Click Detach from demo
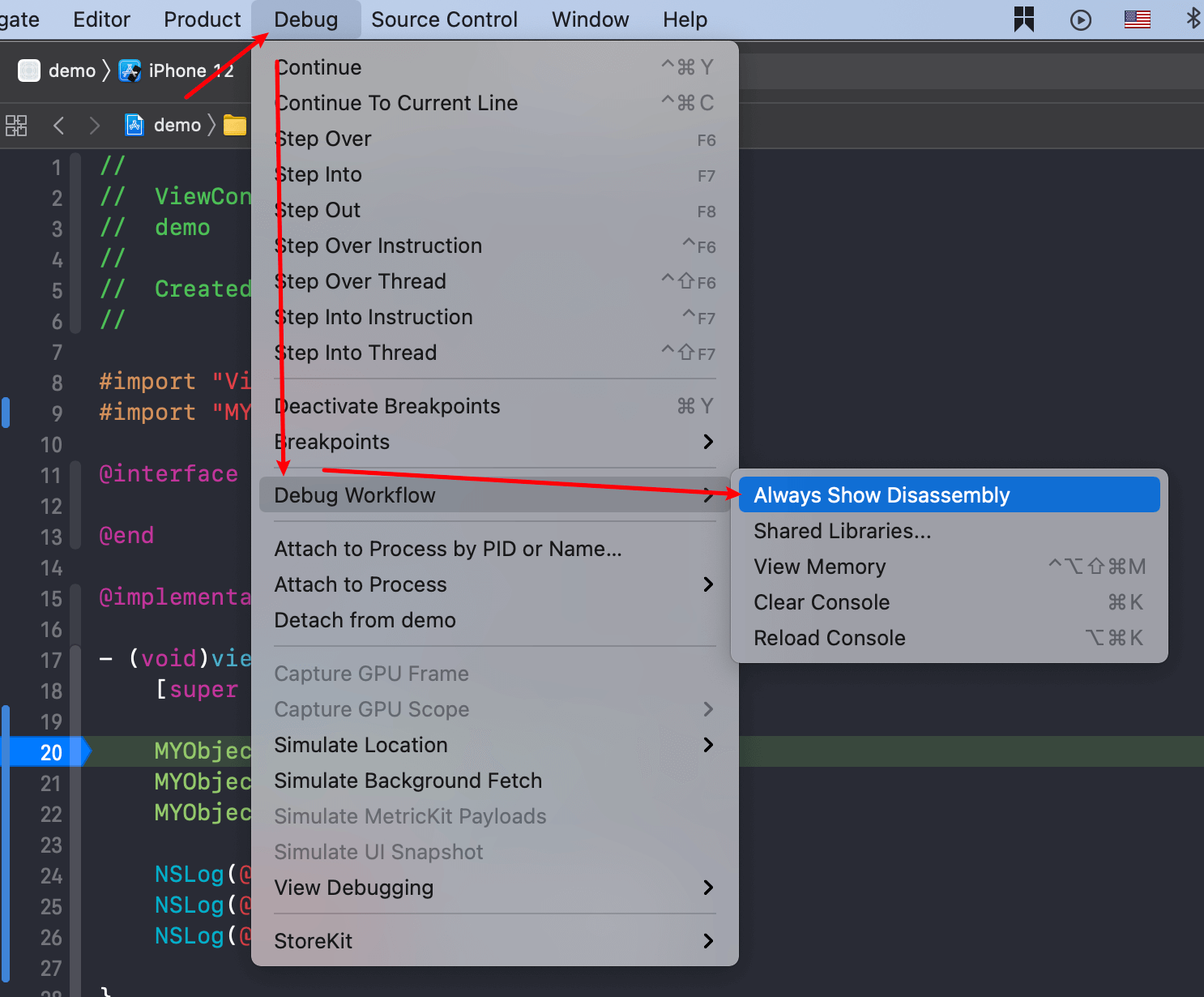This screenshot has height=997, width=1204. click(x=365, y=620)
